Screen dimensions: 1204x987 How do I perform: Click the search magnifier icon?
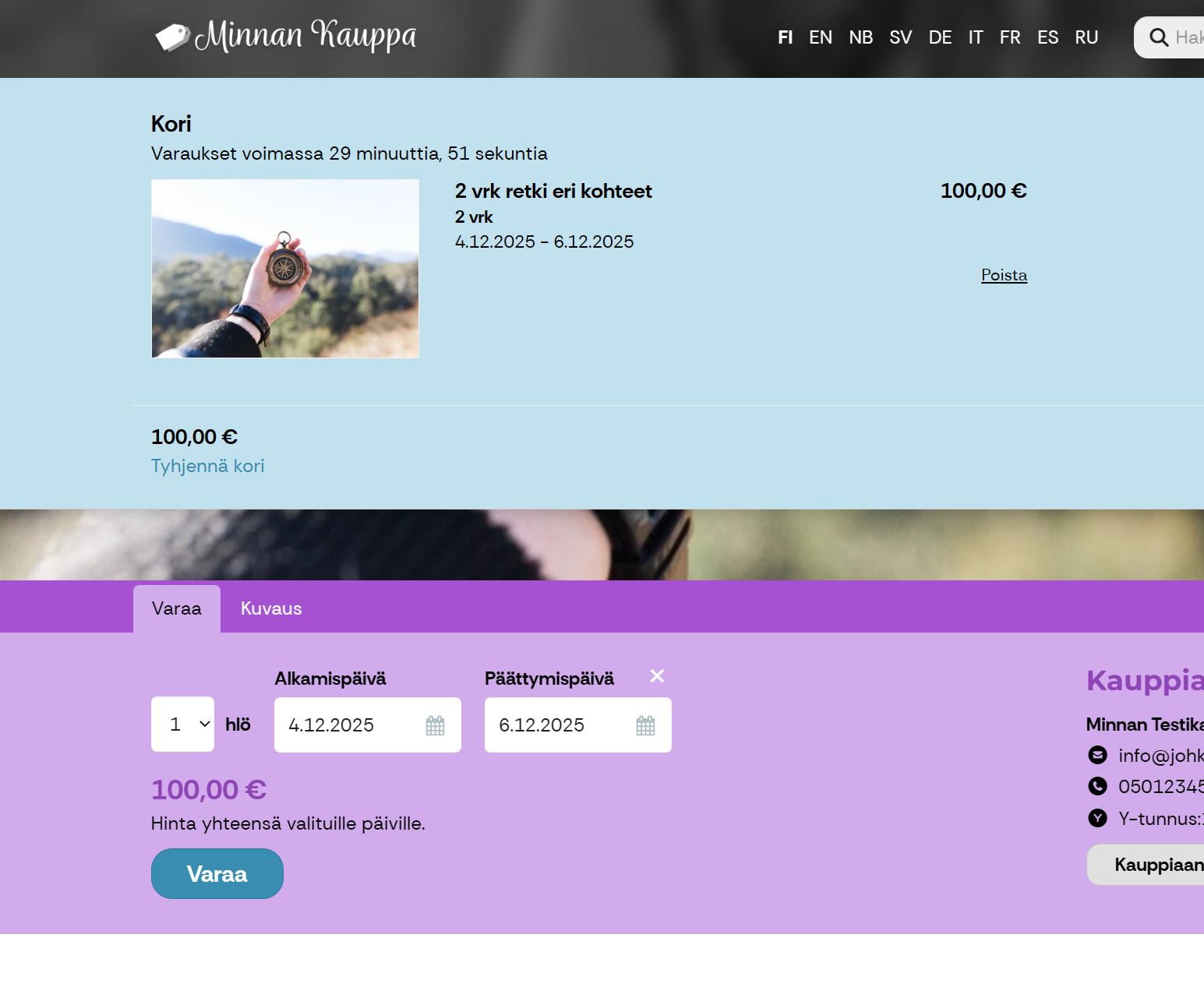(x=1159, y=37)
